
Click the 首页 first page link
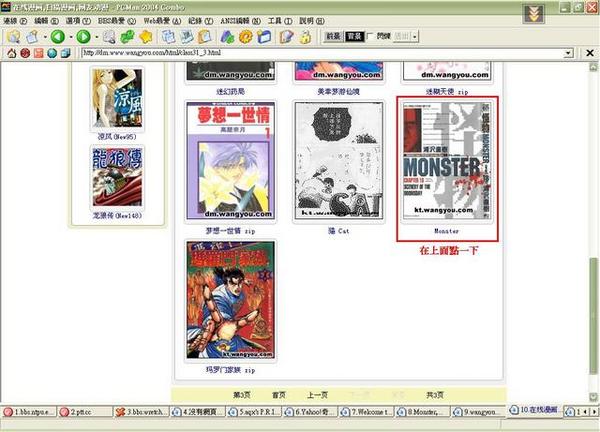[x=279, y=395]
